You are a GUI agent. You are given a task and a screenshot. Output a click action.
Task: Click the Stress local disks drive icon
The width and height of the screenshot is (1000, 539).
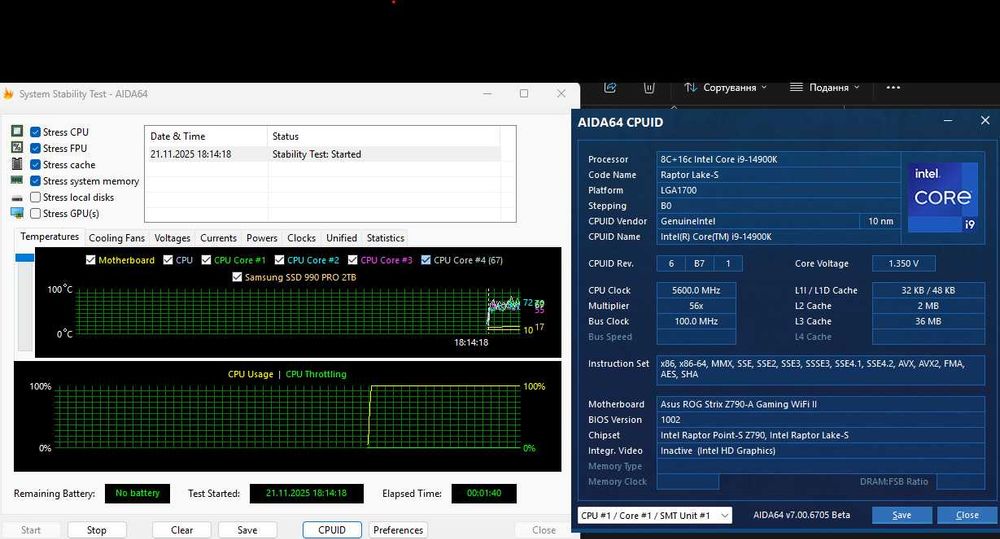(17, 198)
